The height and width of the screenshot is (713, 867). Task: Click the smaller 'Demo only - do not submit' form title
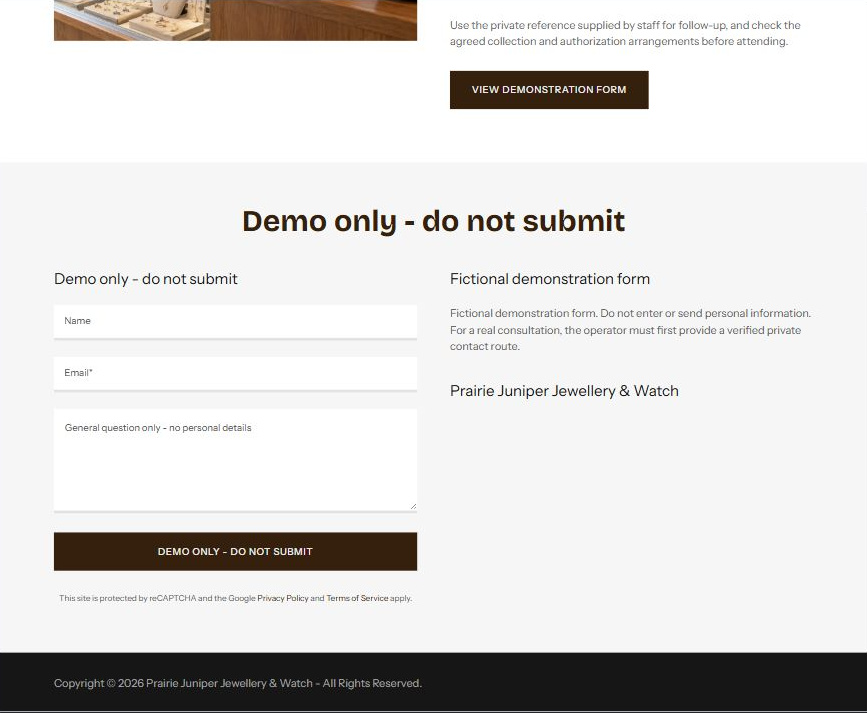pos(145,279)
